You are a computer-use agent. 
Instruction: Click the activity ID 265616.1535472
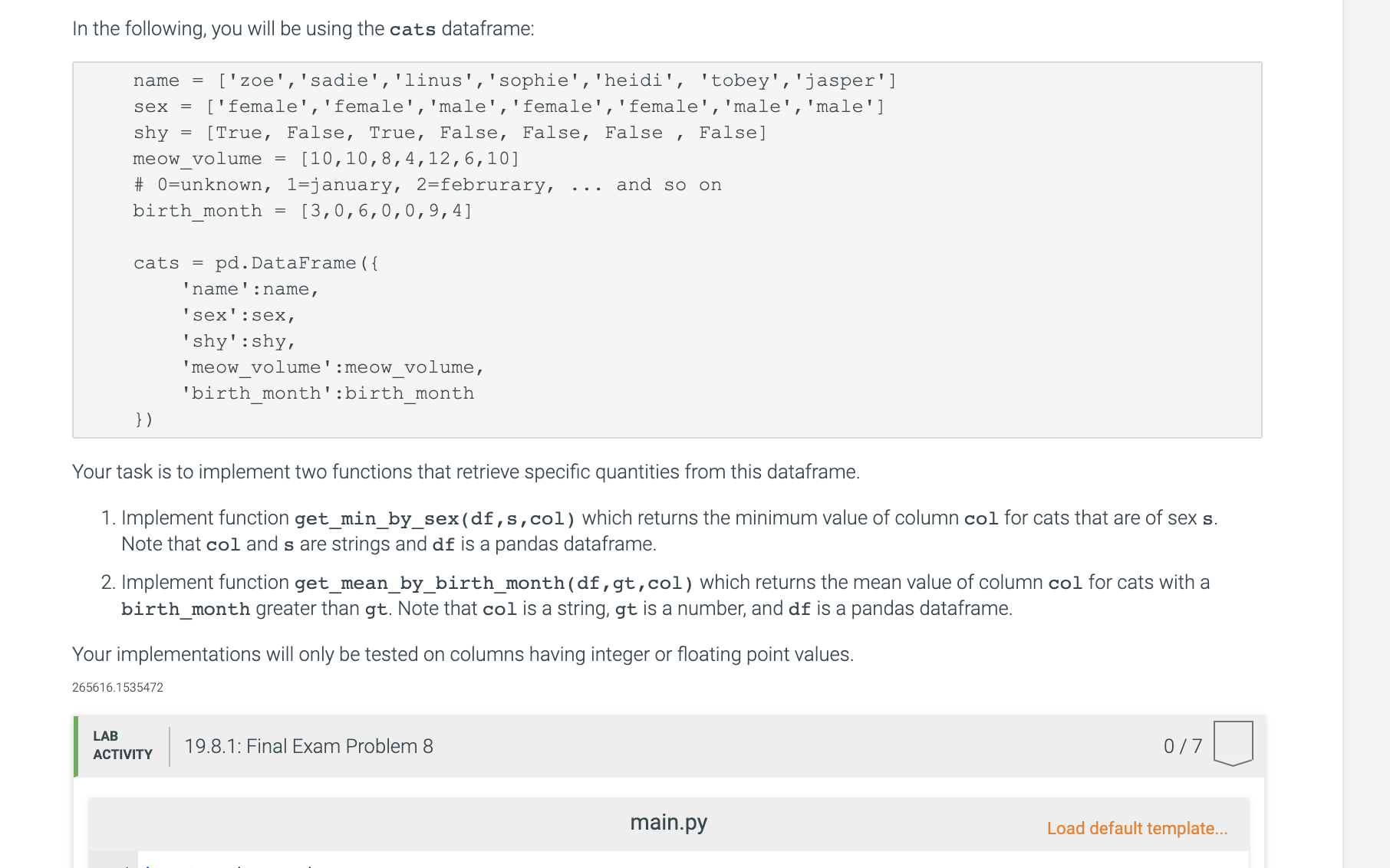coord(117,687)
